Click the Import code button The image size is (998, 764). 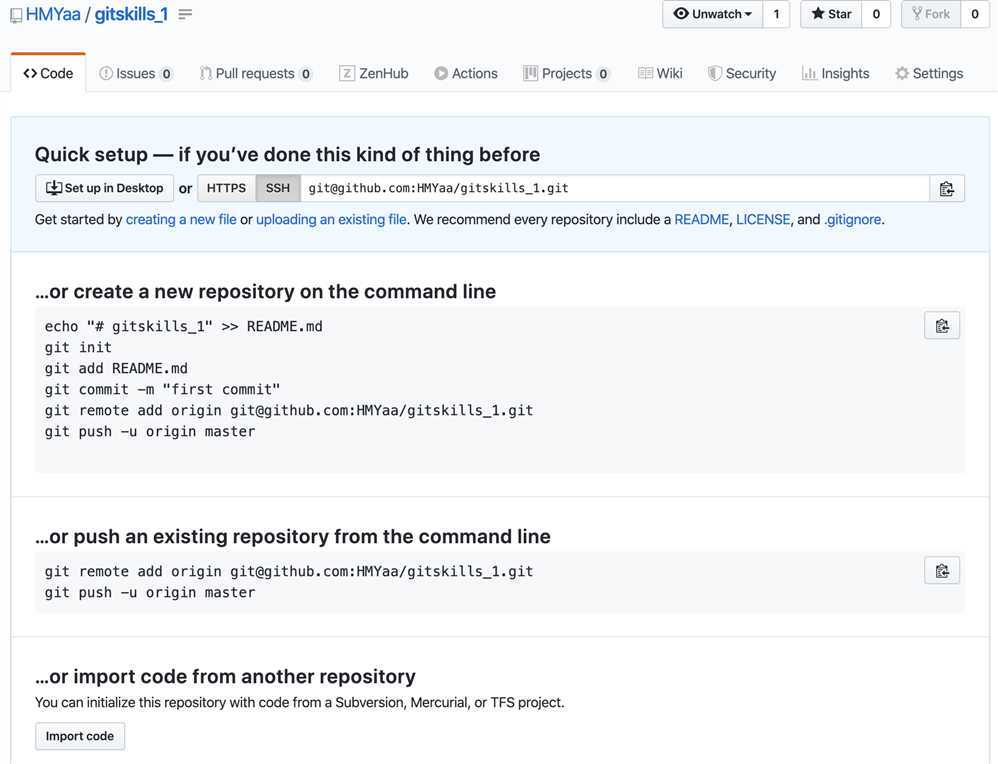pos(80,737)
